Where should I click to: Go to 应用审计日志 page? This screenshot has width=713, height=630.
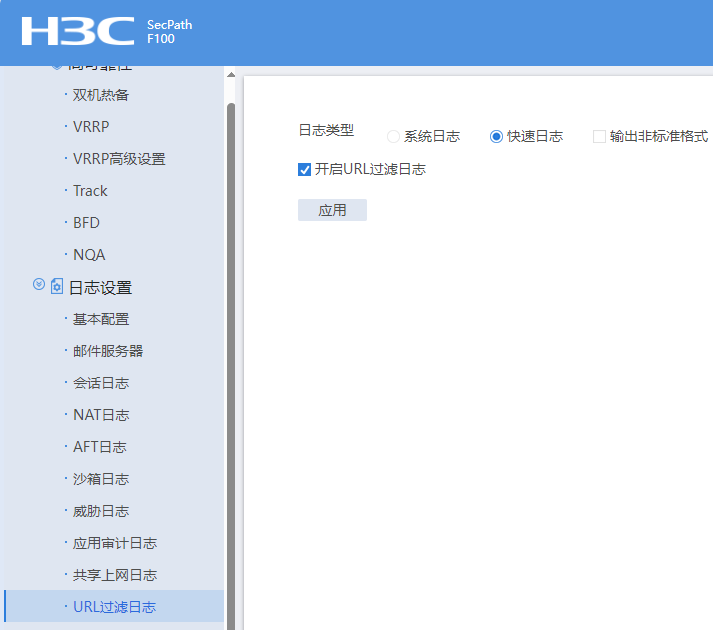pyautogui.click(x=115, y=543)
